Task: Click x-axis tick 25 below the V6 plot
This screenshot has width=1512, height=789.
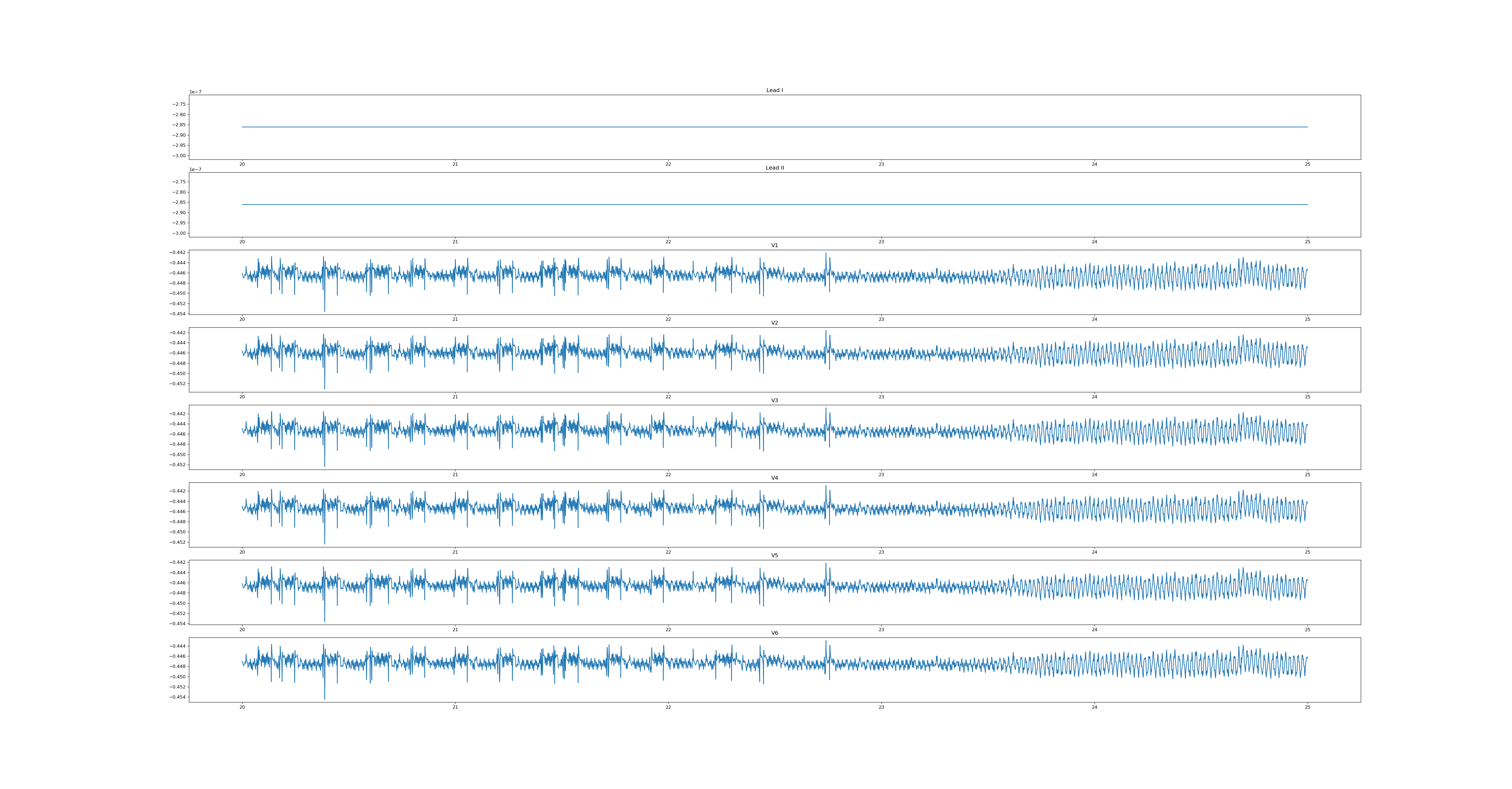Action: click(1307, 707)
